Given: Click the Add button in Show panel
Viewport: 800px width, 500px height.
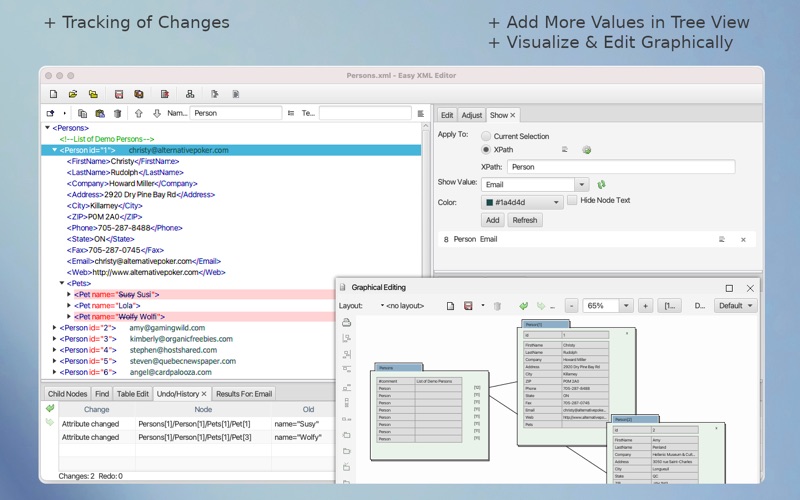Looking at the screenshot, I should (492, 220).
